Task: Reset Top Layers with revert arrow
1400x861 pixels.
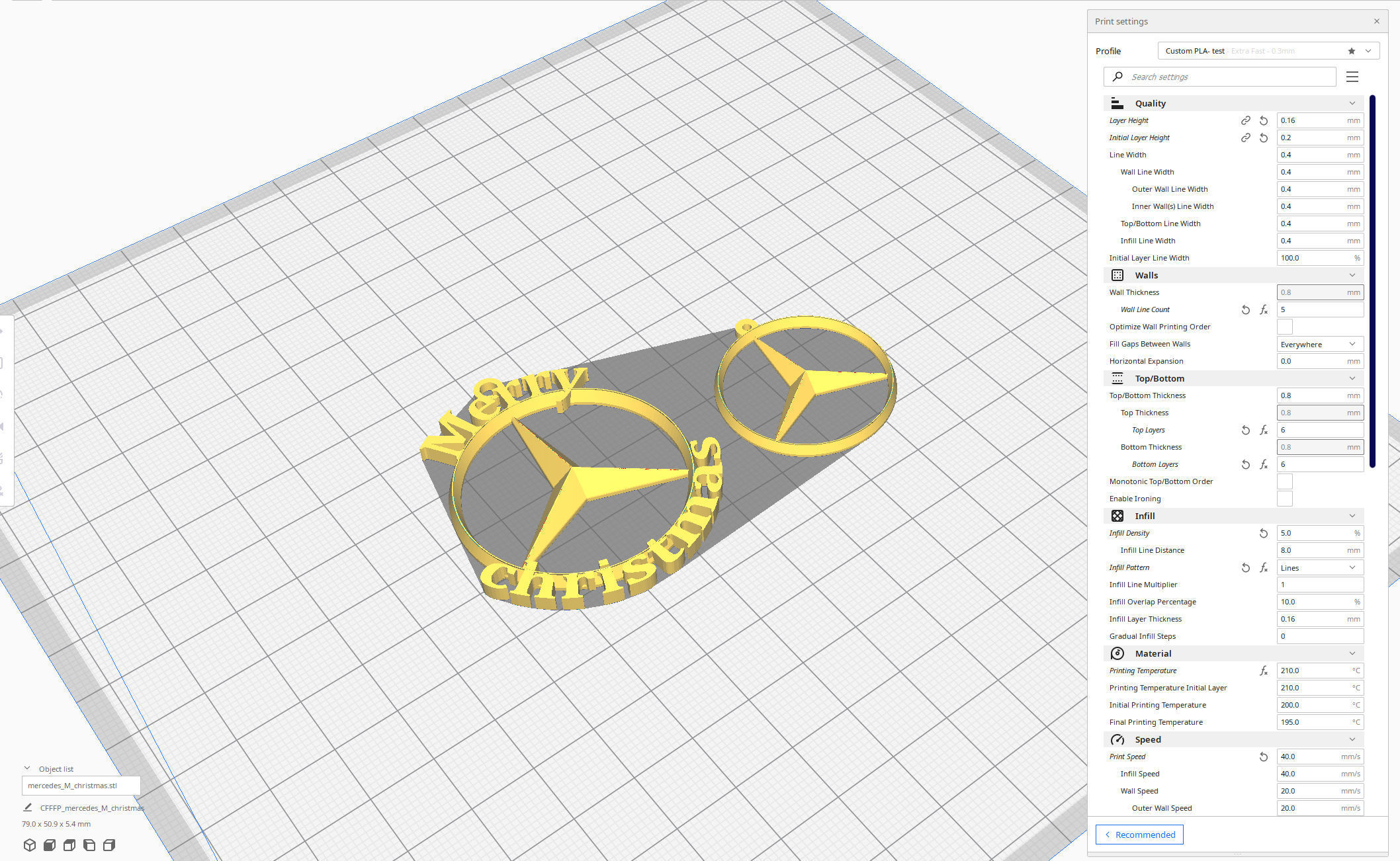Action: pyautogui.click(x=1245, y=430)
